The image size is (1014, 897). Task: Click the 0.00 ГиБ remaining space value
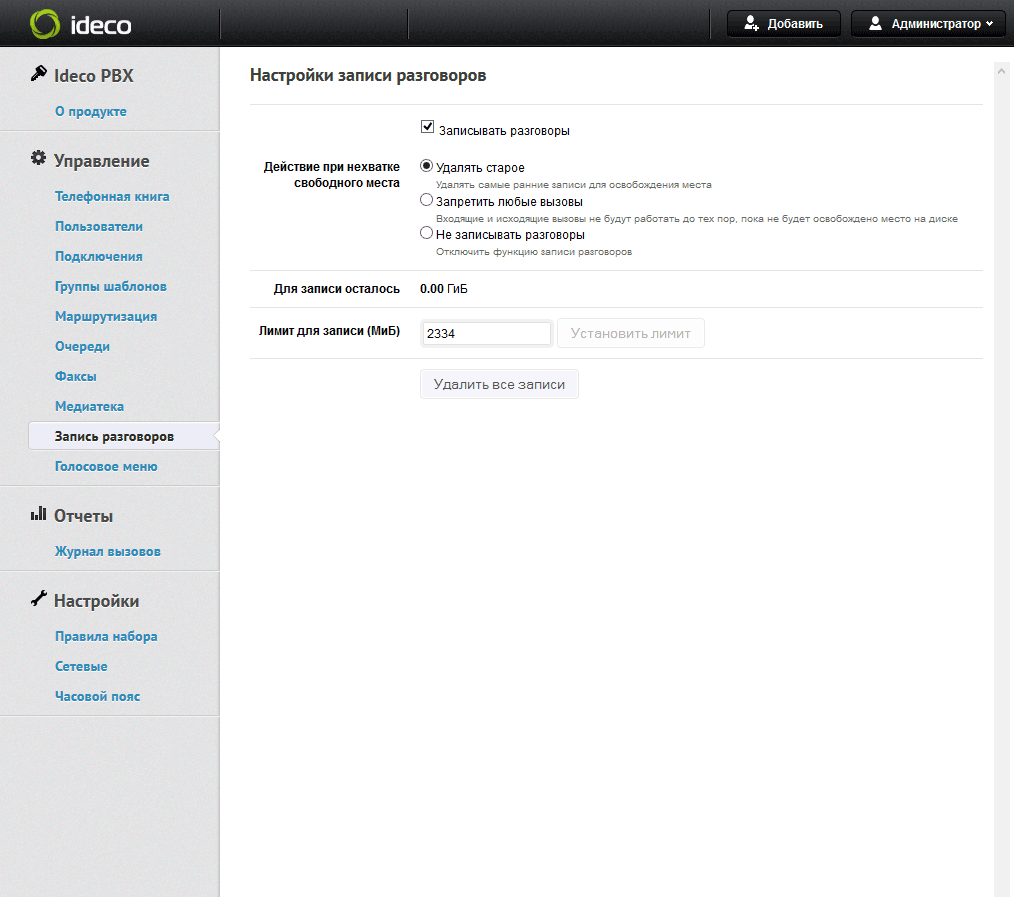point(444,288)
